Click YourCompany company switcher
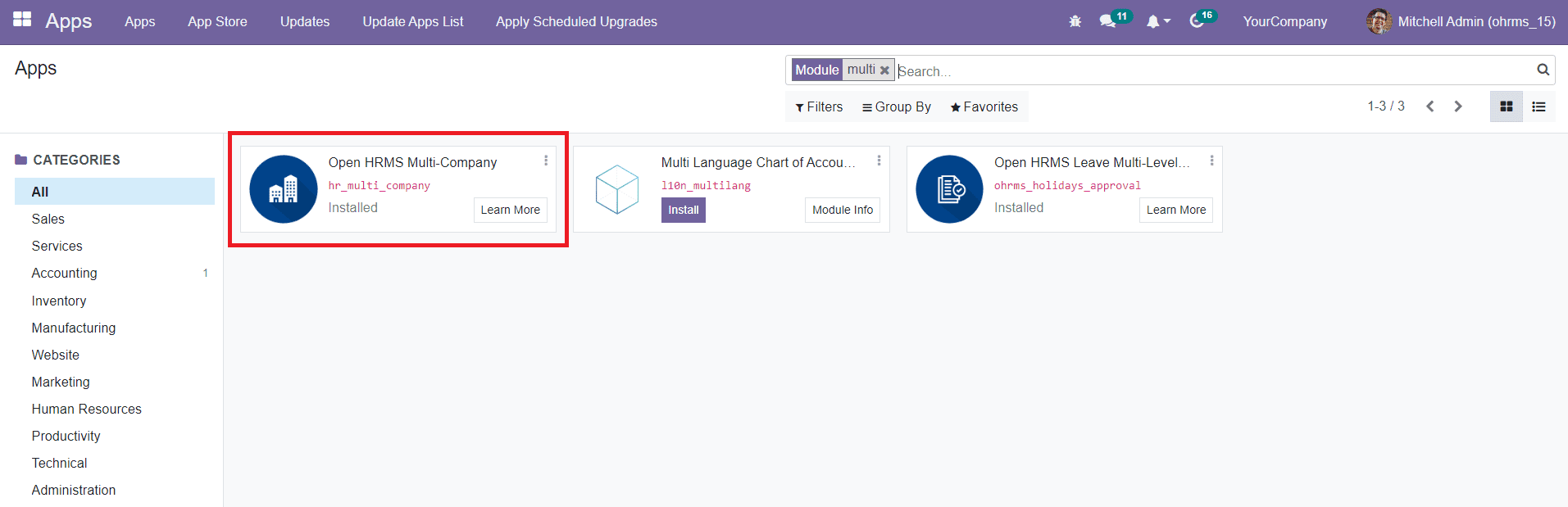 (x=1285, y=22)
